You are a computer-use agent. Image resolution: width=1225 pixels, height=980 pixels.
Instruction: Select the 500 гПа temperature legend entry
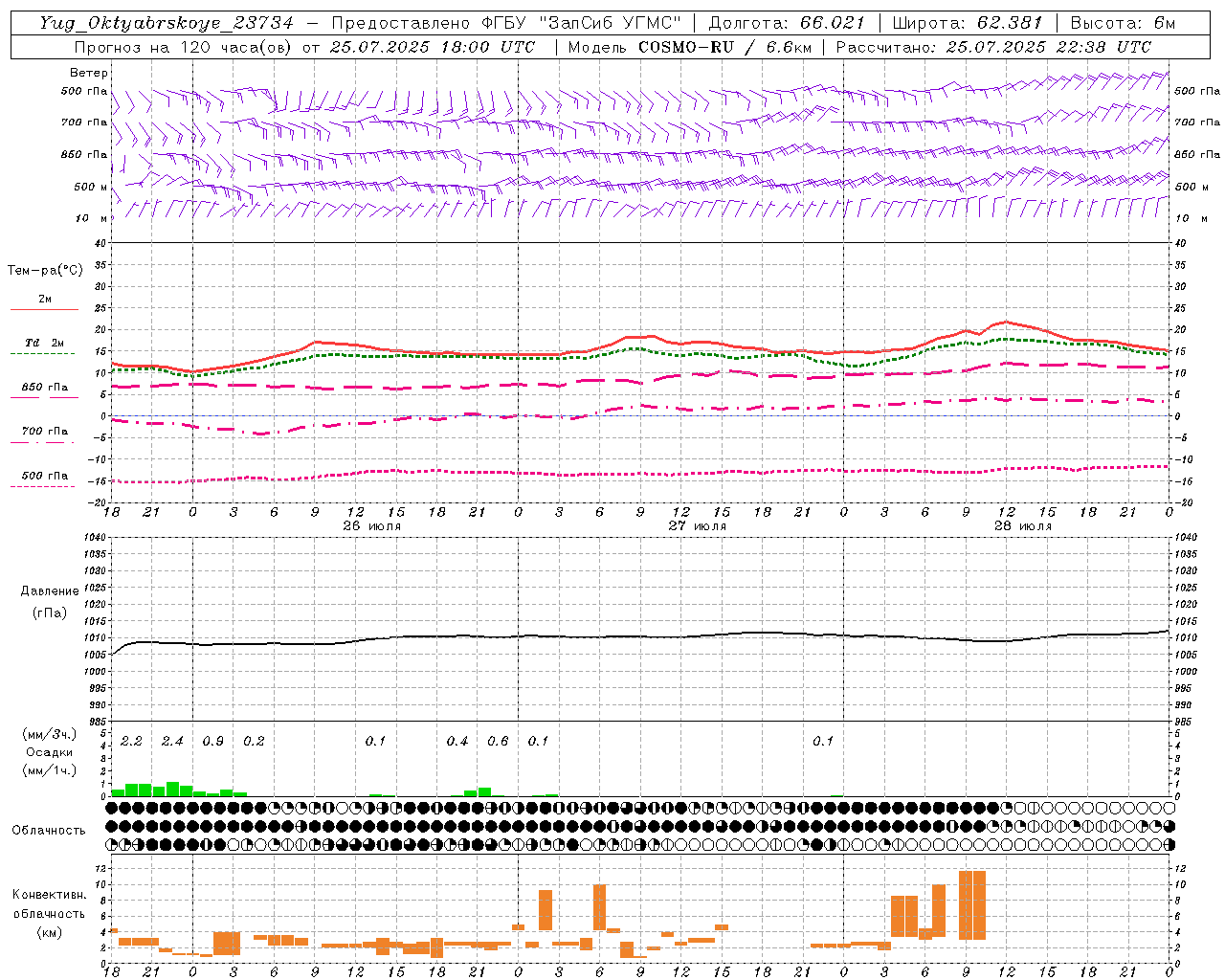coord(45,476)
